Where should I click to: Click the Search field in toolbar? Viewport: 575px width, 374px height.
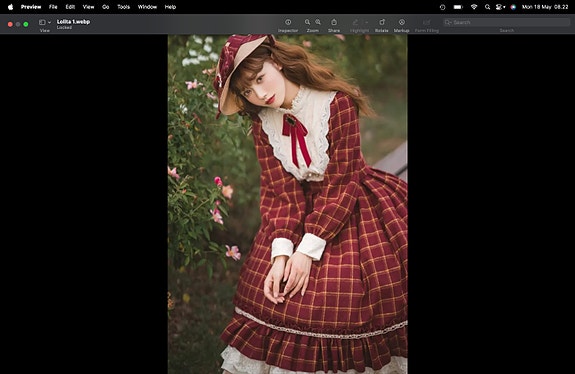pyautogui.click(x=506, y=22)
